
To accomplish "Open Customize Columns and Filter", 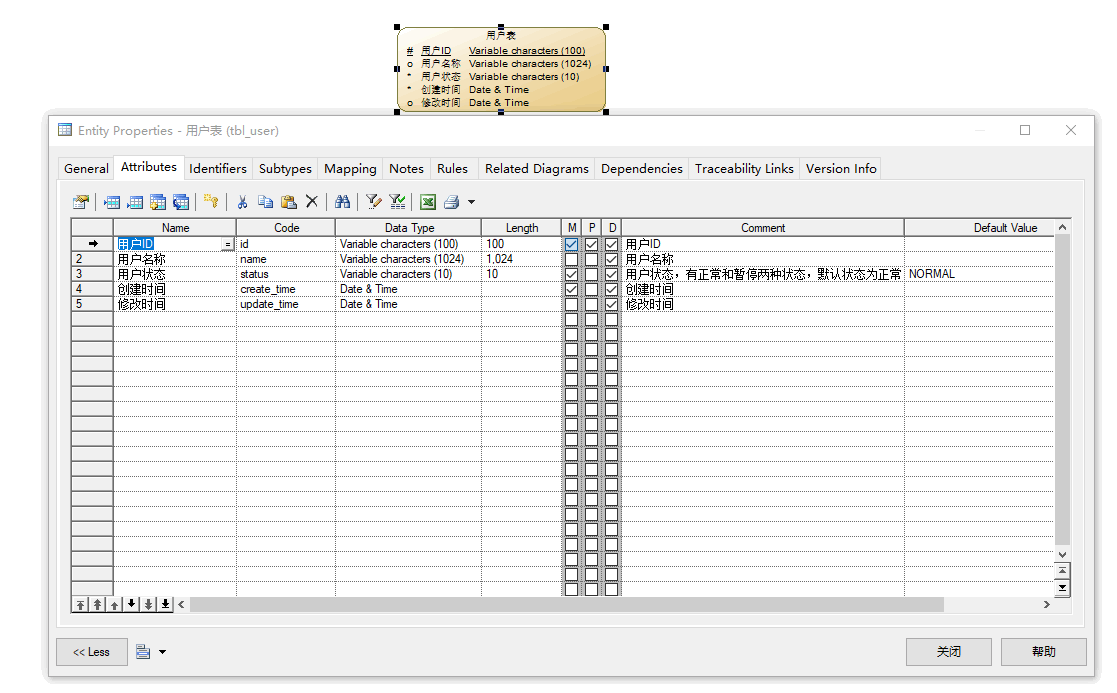I will [373, 202].
